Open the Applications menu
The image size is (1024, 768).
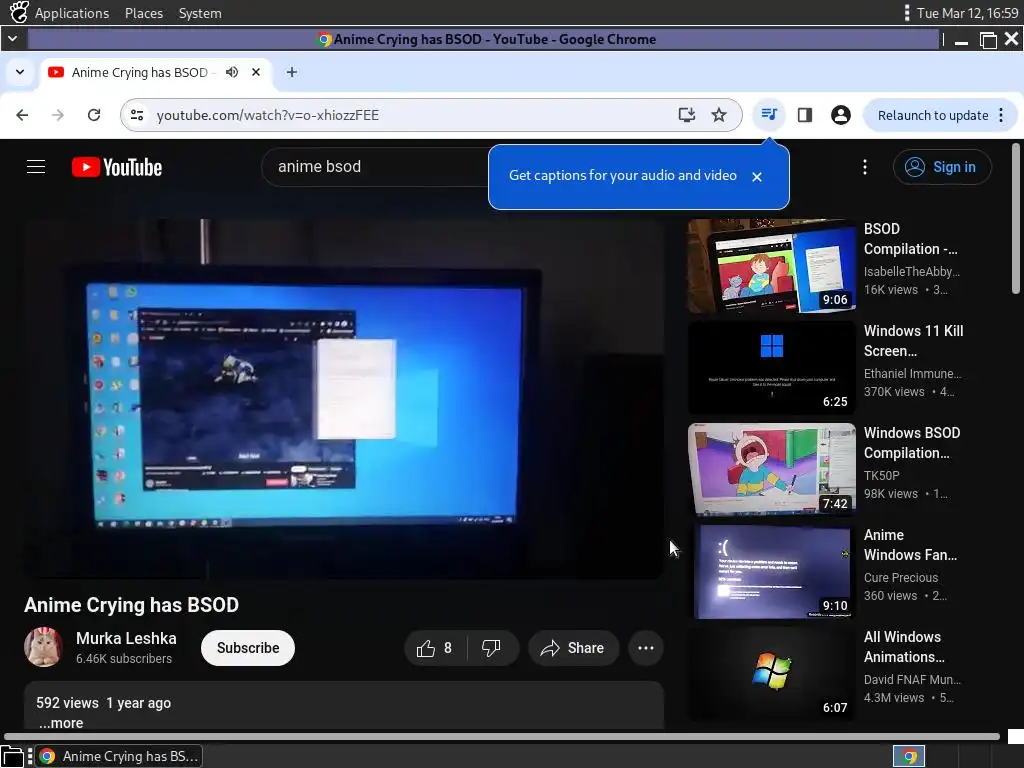click(x=72, y=13)
